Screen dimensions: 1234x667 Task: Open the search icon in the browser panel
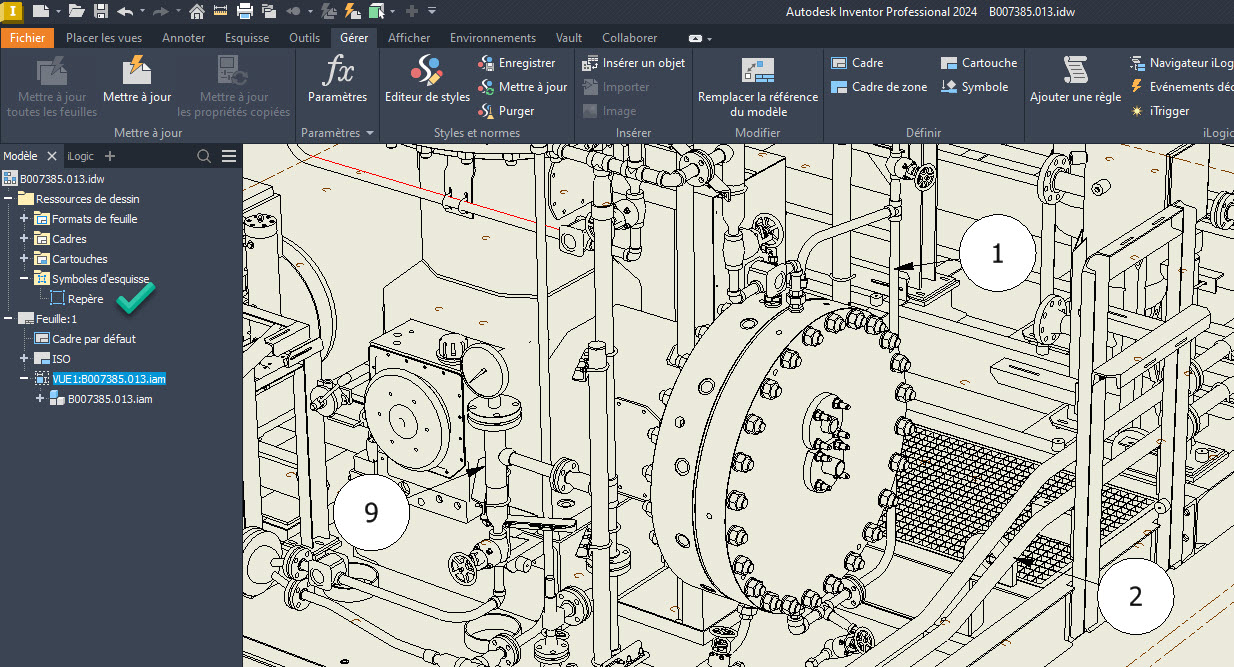point(204,156)
